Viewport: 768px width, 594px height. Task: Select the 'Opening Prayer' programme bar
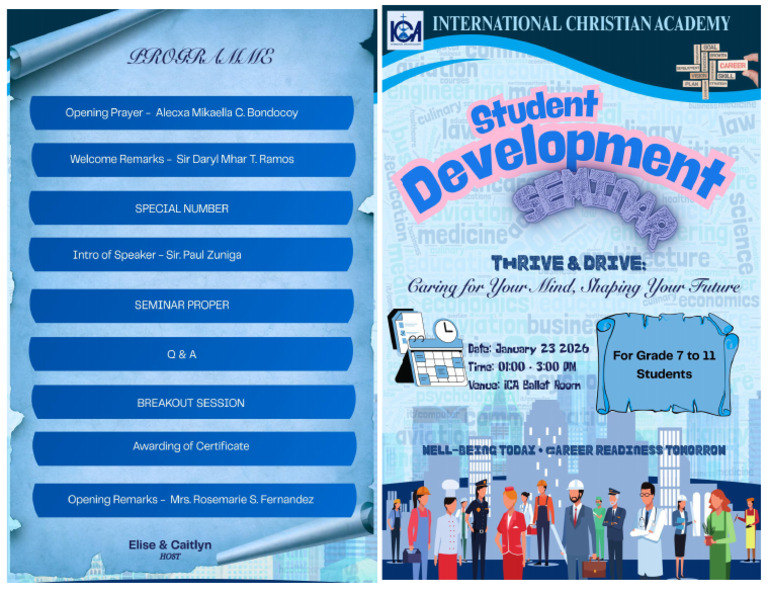click(192, 113)
